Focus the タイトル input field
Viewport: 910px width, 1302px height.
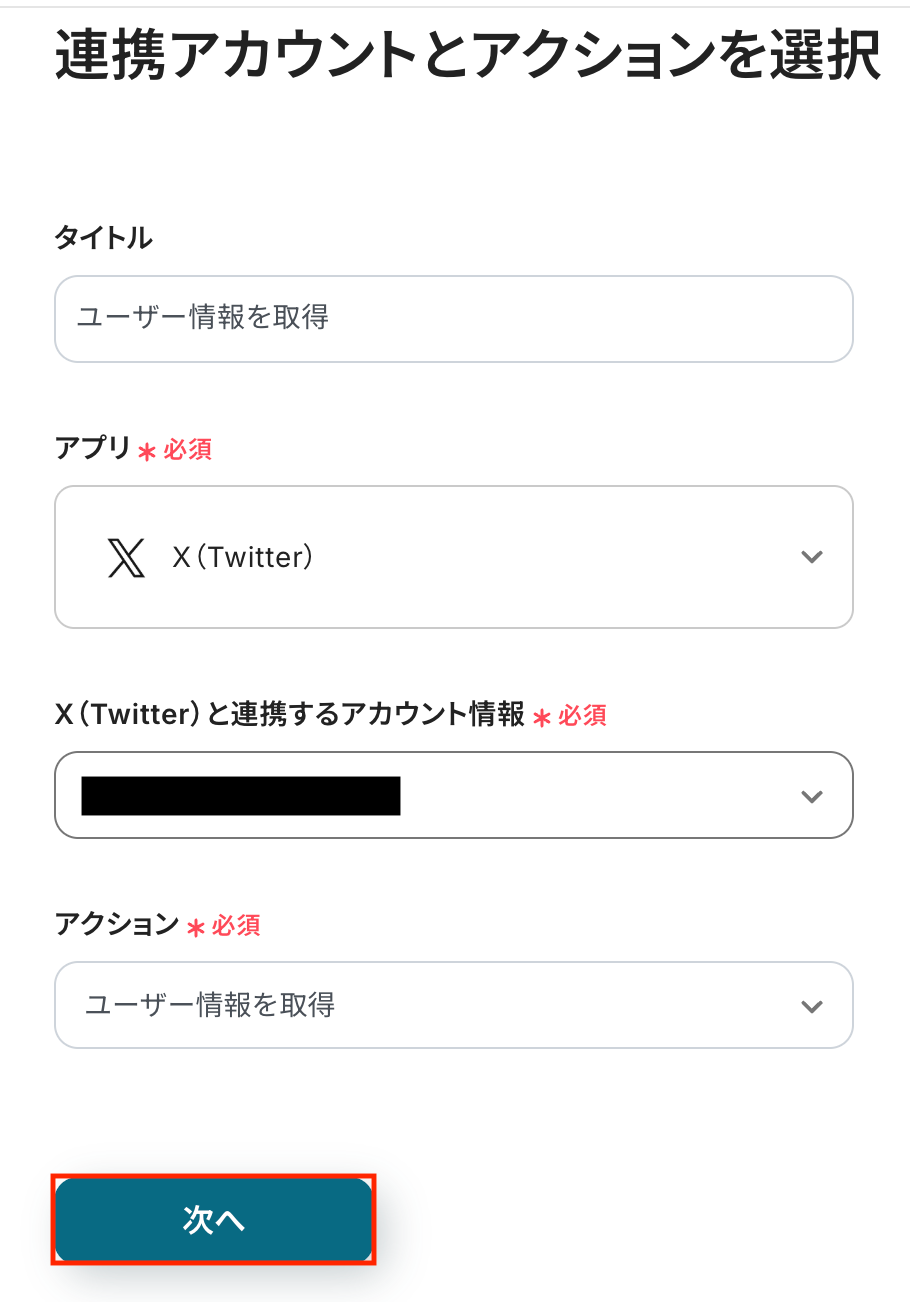[453, 318]
